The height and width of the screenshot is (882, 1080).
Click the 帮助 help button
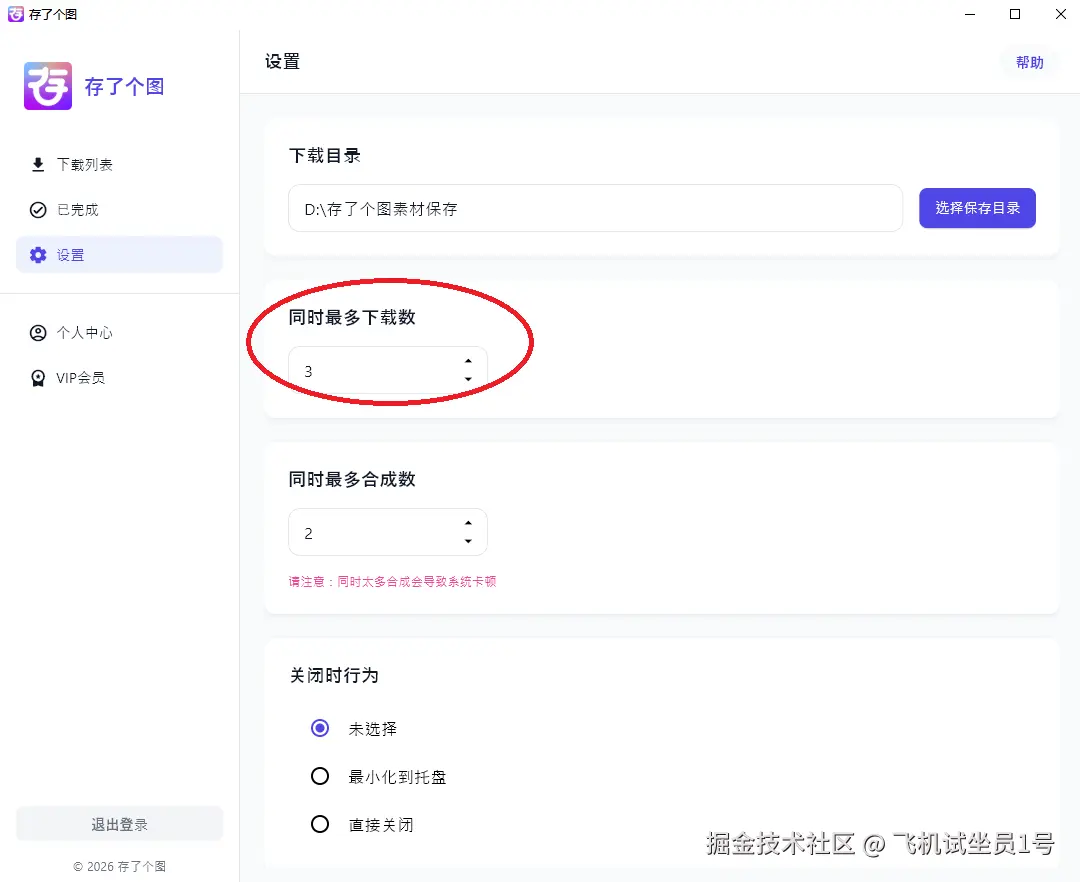1030,63
